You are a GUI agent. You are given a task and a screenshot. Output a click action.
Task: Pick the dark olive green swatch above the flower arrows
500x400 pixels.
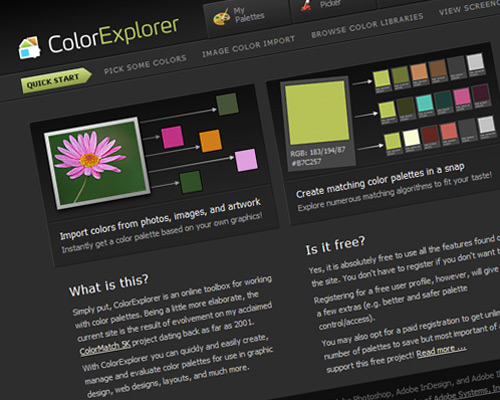click(x=227, y=104)
